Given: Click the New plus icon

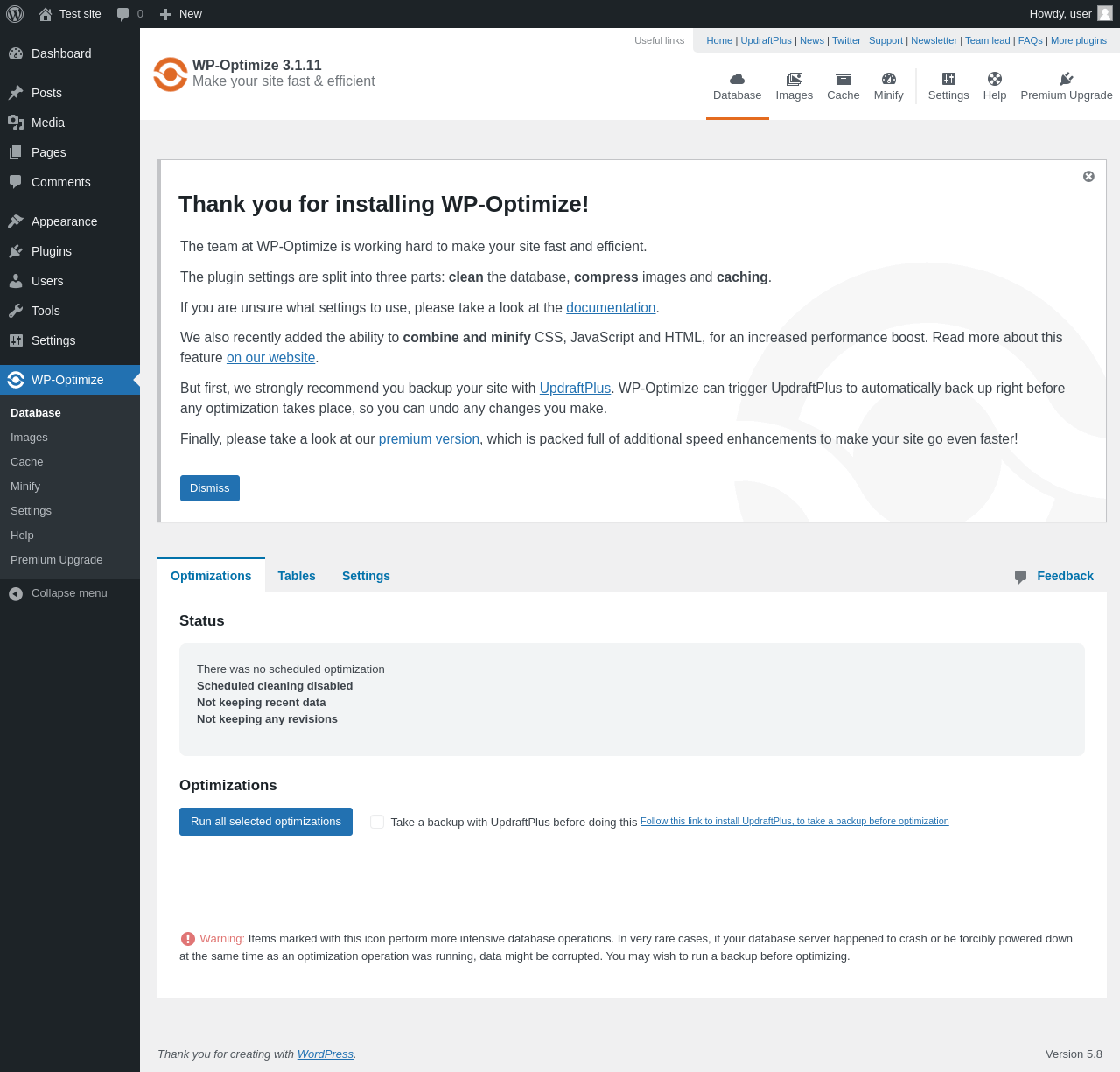Looking at the screenshot, I should [165, 14].
